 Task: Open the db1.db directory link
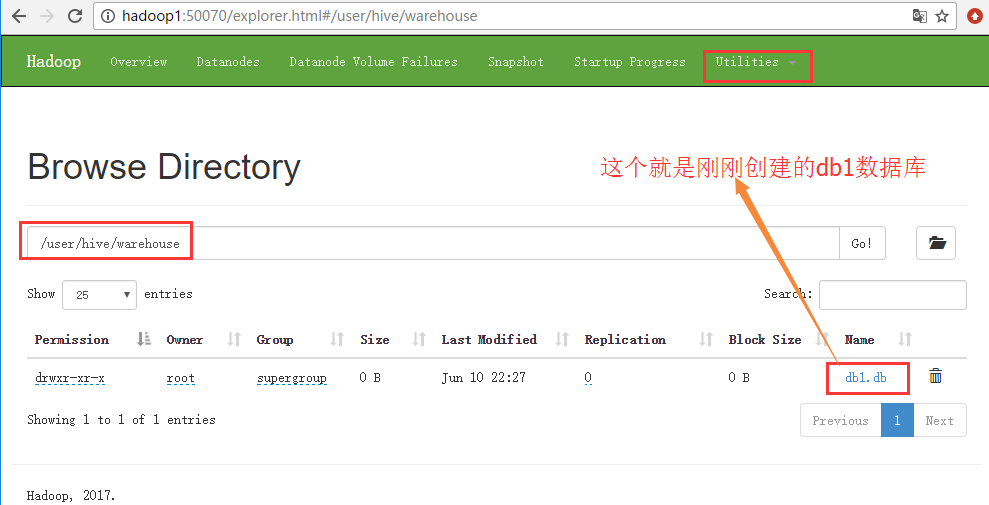[866, 378]
